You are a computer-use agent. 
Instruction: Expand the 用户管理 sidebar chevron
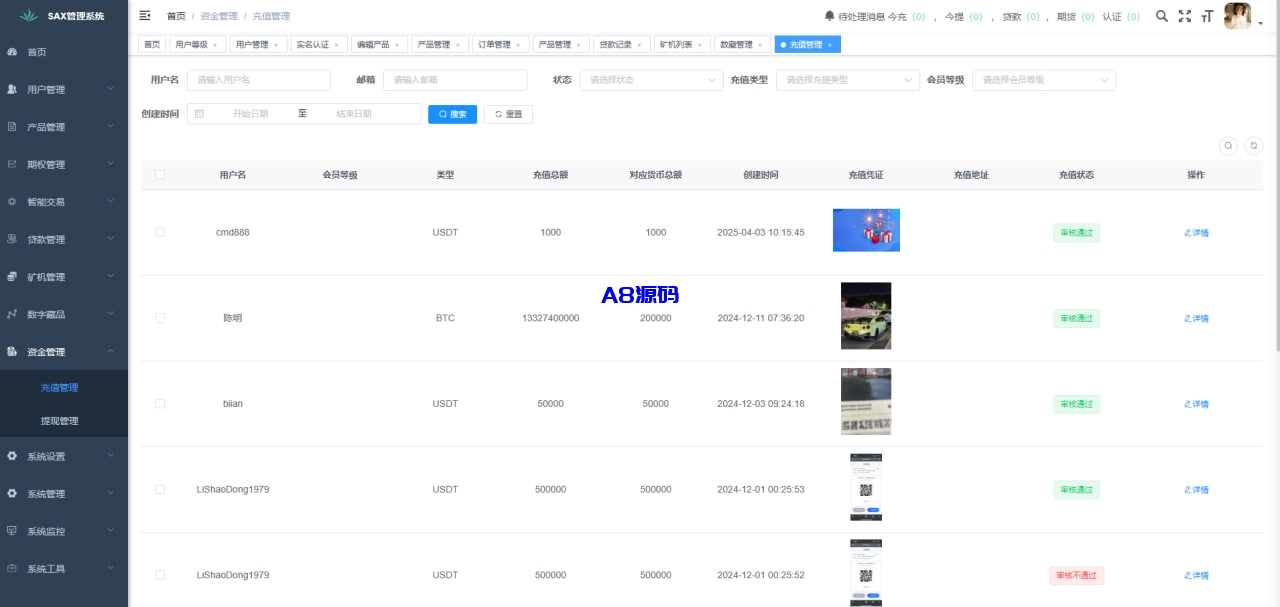[x=111, y=89]
